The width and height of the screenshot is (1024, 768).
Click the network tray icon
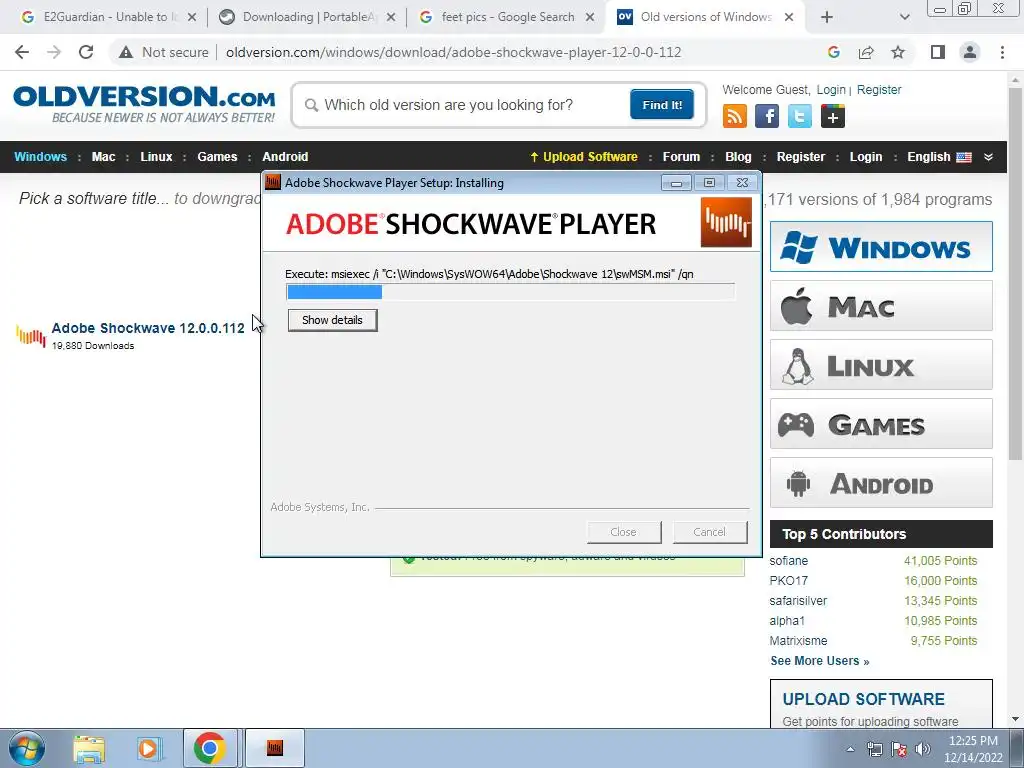[x=874, y=749]
